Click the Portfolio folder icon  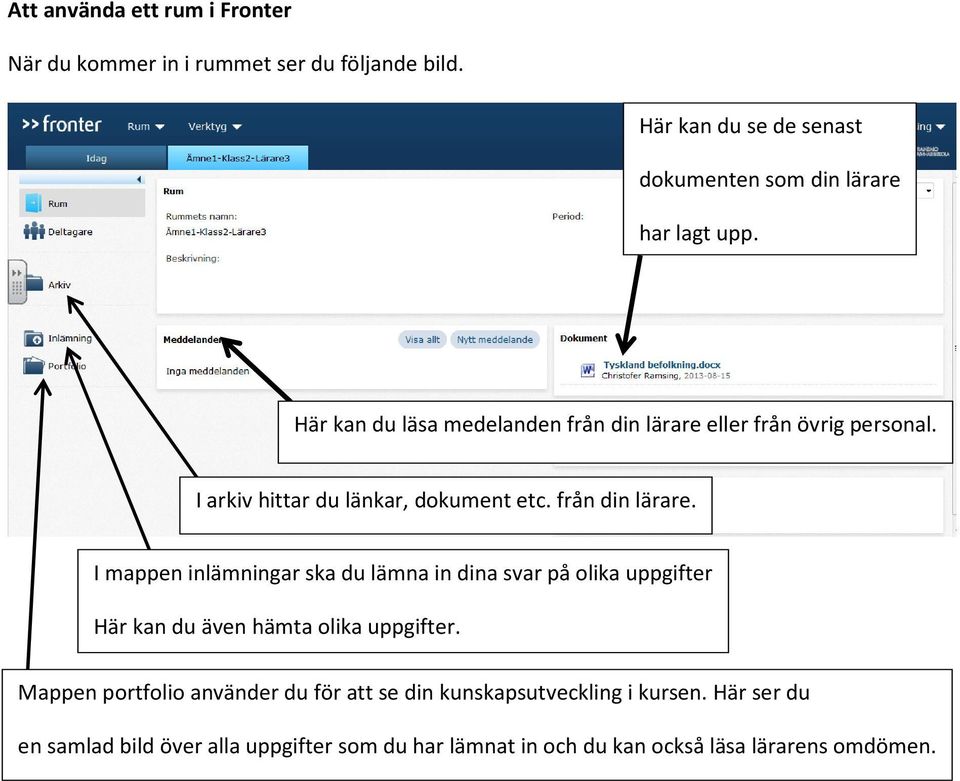pos(34,365)
